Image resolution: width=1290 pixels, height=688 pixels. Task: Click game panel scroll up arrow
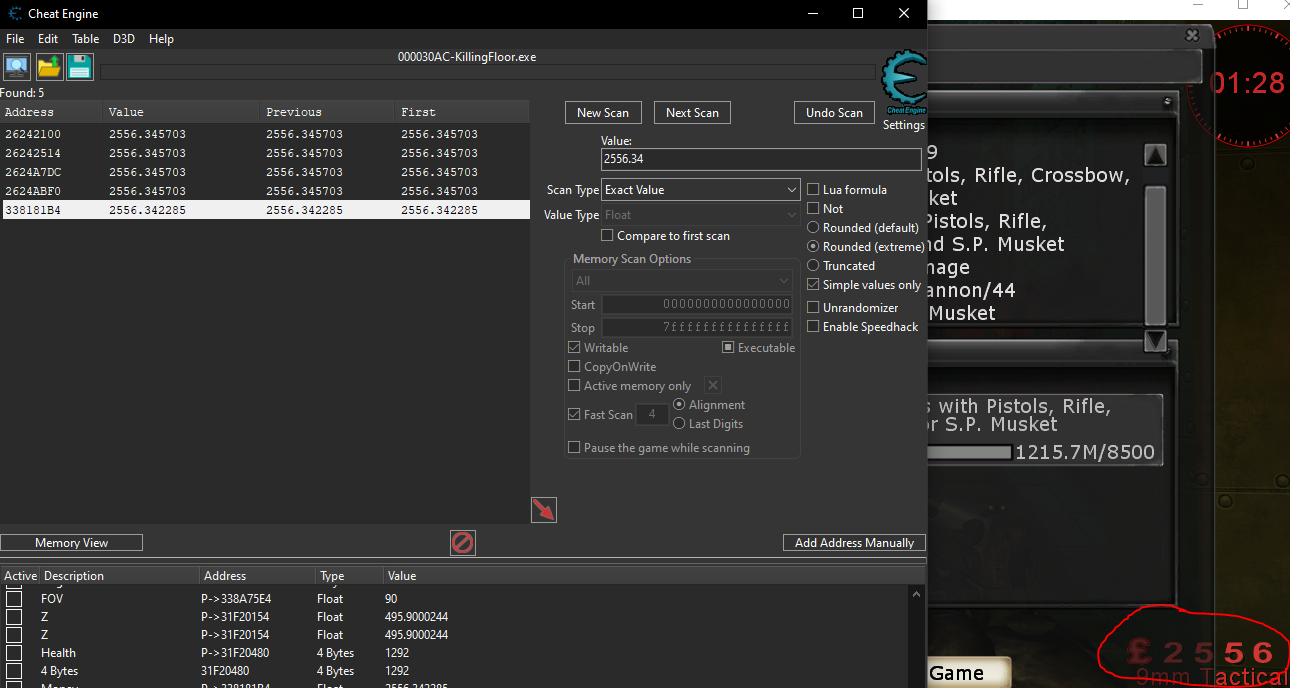click(1155, 156)
